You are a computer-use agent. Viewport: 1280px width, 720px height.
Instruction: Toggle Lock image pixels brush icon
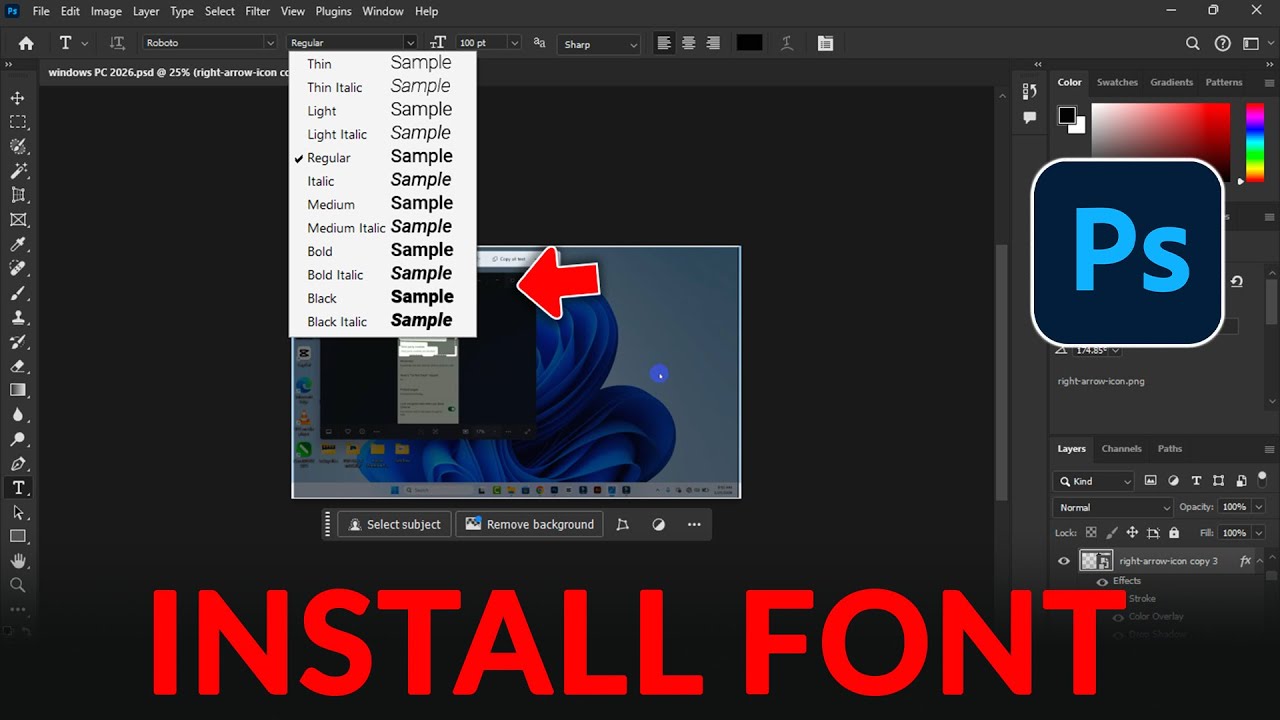(1111, 533)
